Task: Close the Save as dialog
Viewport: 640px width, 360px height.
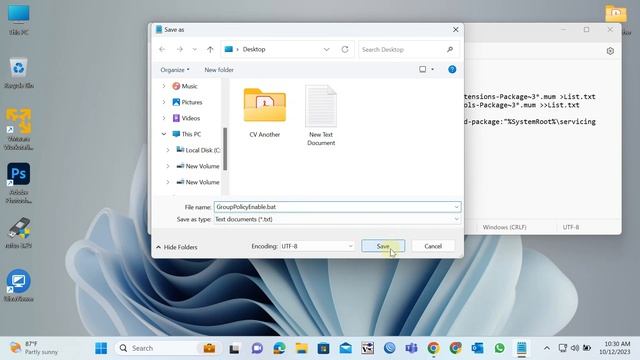Action: point(456,29)
